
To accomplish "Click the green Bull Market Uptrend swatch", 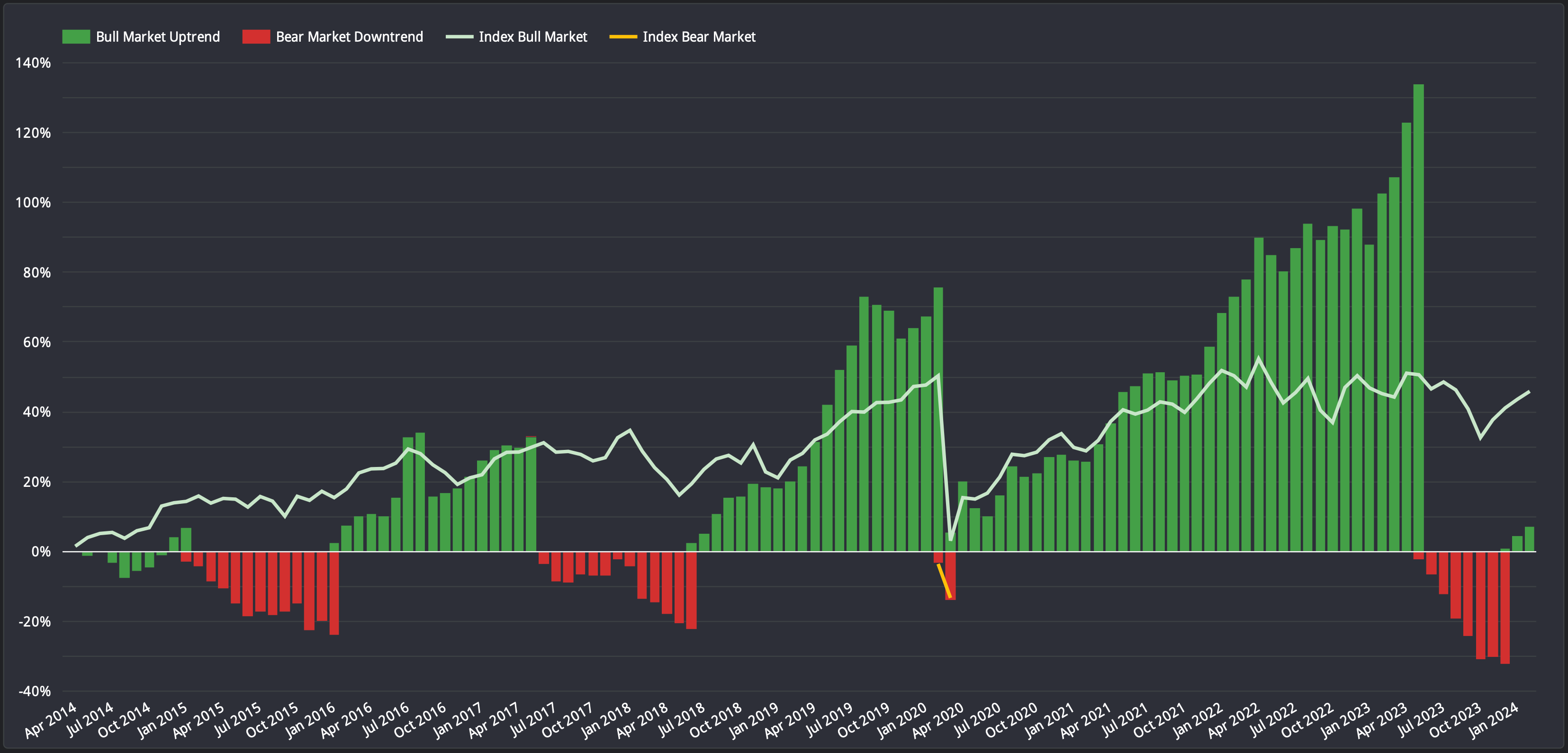I will point(76,37).
